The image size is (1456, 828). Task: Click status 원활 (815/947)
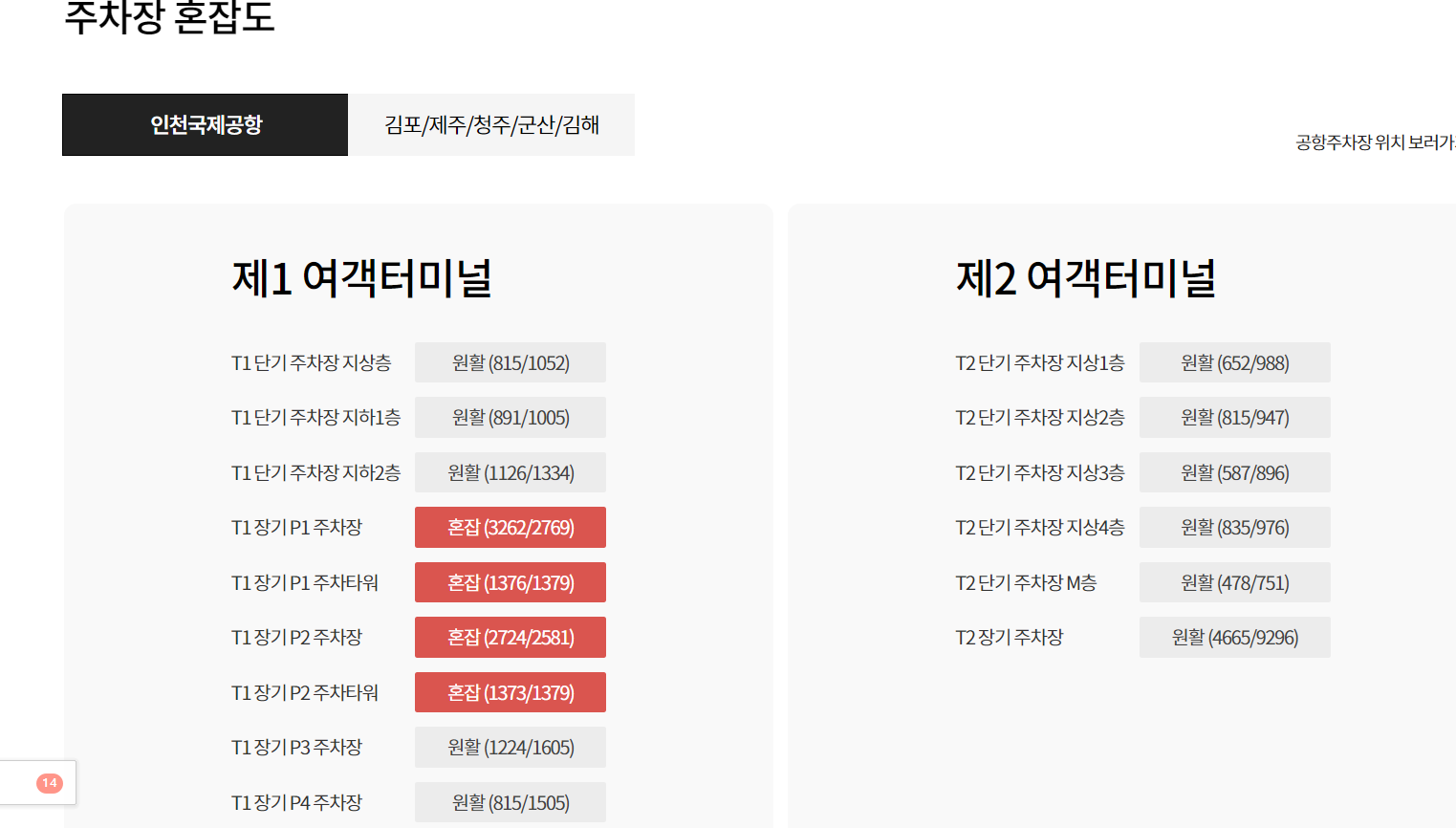[1235, 418]
